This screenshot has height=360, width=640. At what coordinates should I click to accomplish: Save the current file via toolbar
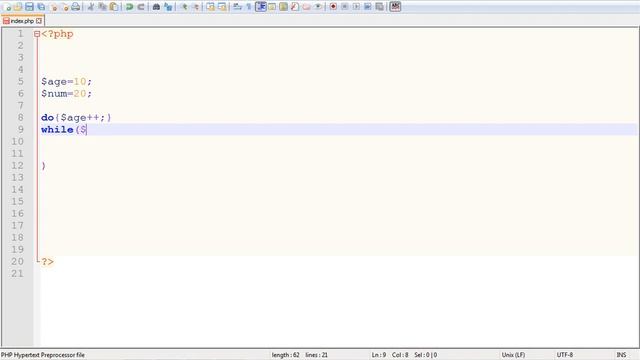pos(29,7)
